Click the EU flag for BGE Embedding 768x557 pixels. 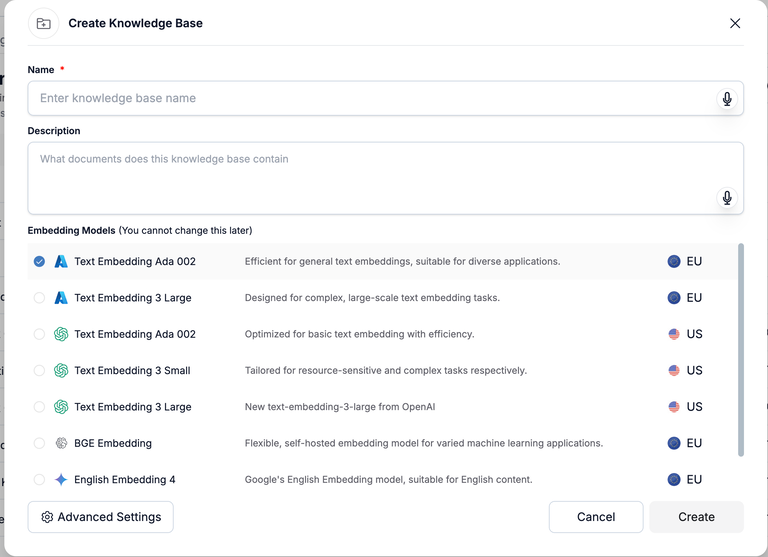[674, 443]
